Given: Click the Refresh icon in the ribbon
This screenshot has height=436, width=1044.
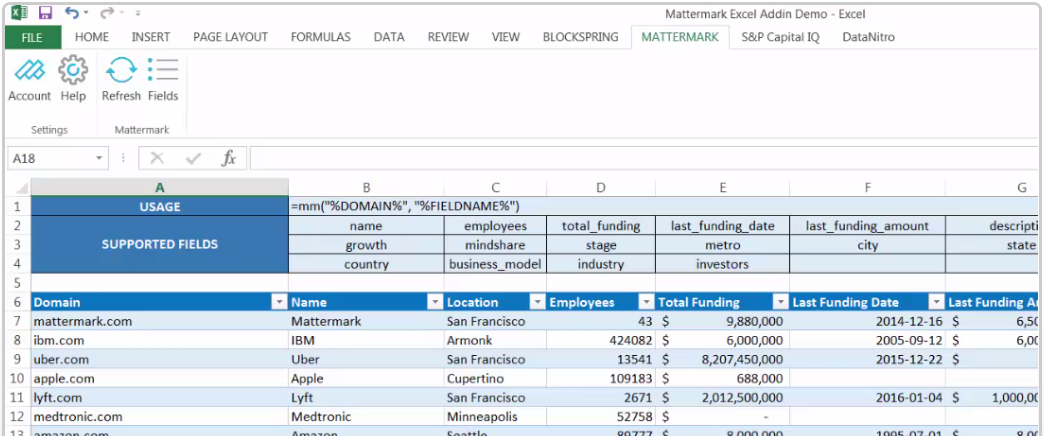Looking at the screenshot, I should click(121, 71).
